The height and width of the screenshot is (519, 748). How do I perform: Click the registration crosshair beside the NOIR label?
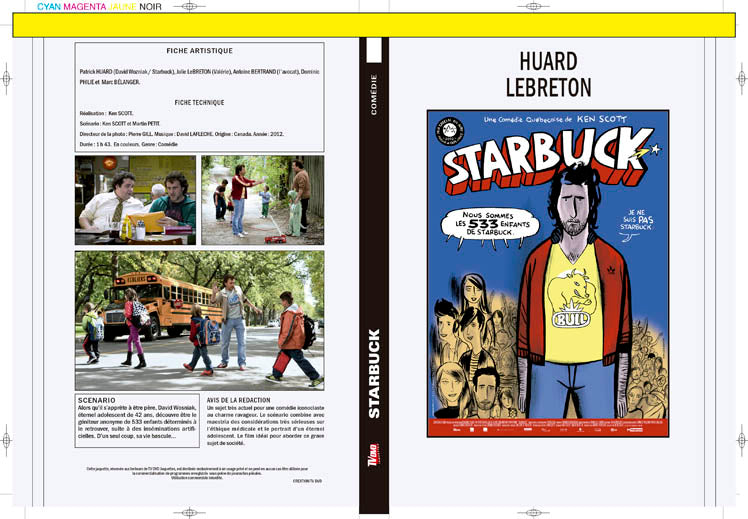(x=189, y=6)
